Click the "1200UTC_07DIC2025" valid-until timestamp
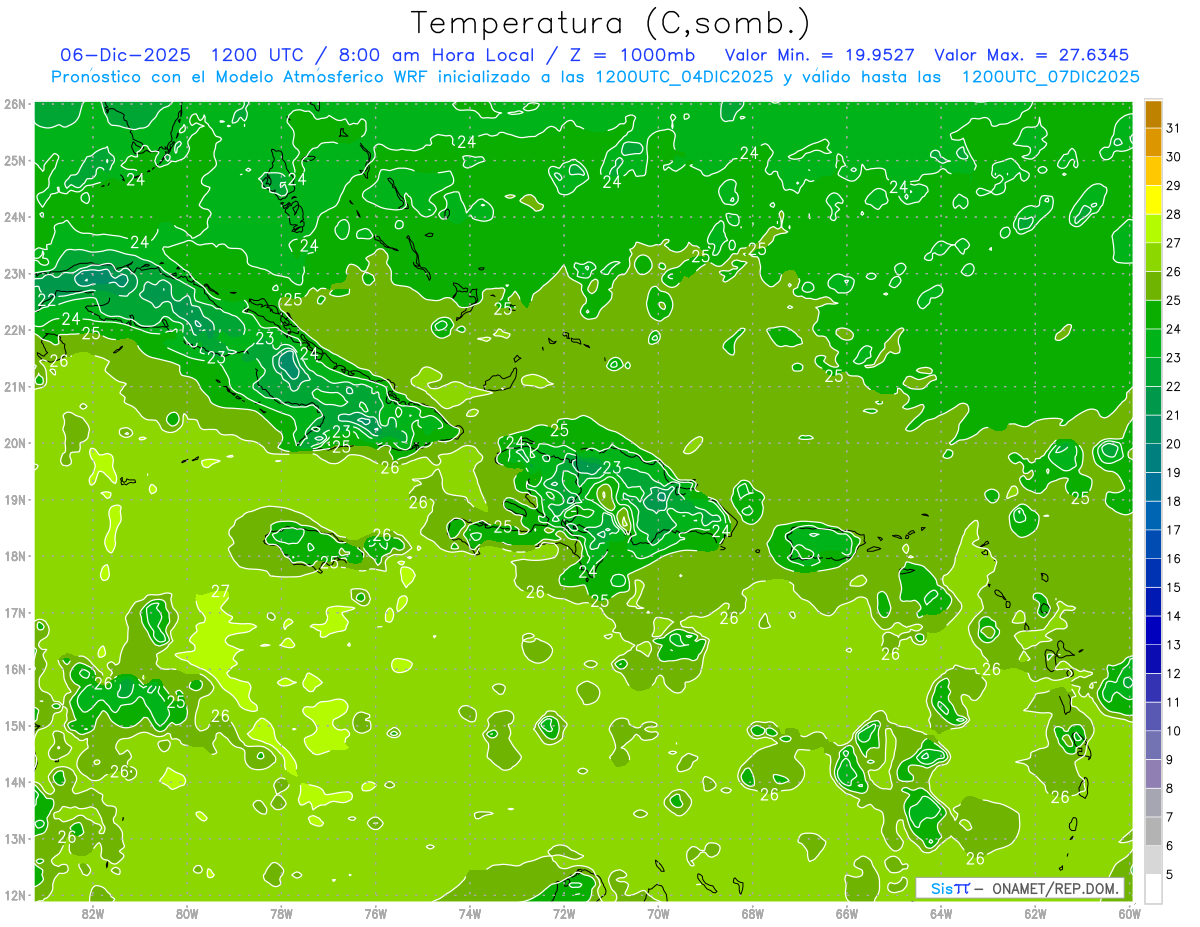The image size is (1200, 927). (x=1050, y=77)
